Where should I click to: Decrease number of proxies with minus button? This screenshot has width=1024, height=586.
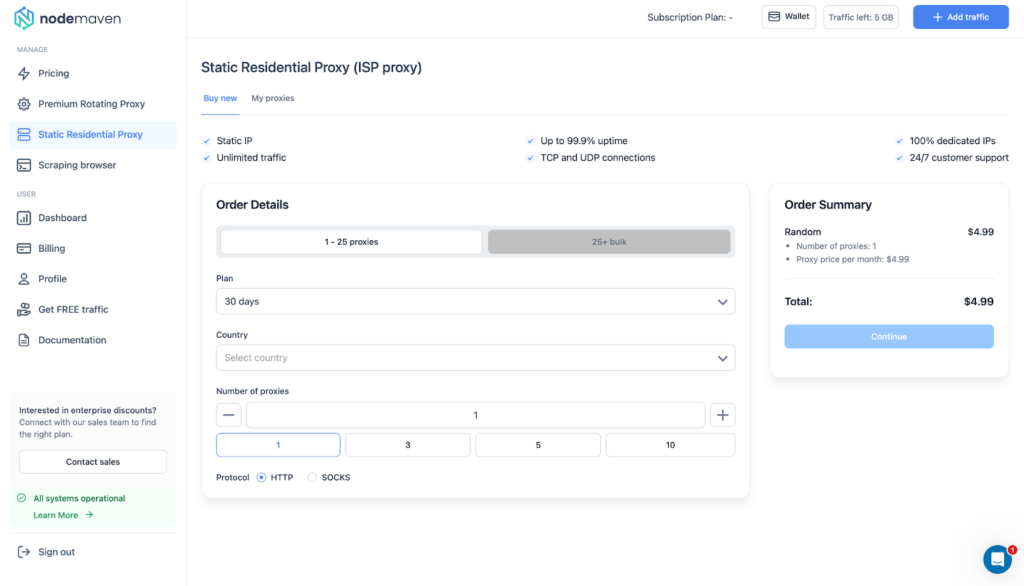229,415
